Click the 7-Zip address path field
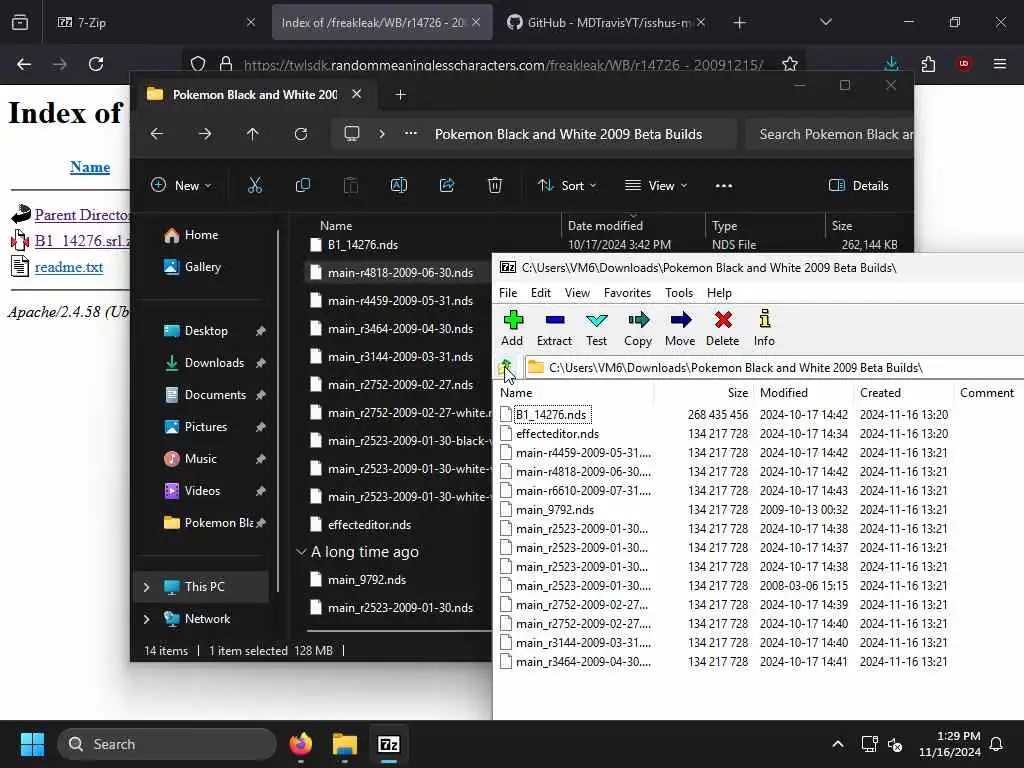The image size is (1024, 768). 775,368
